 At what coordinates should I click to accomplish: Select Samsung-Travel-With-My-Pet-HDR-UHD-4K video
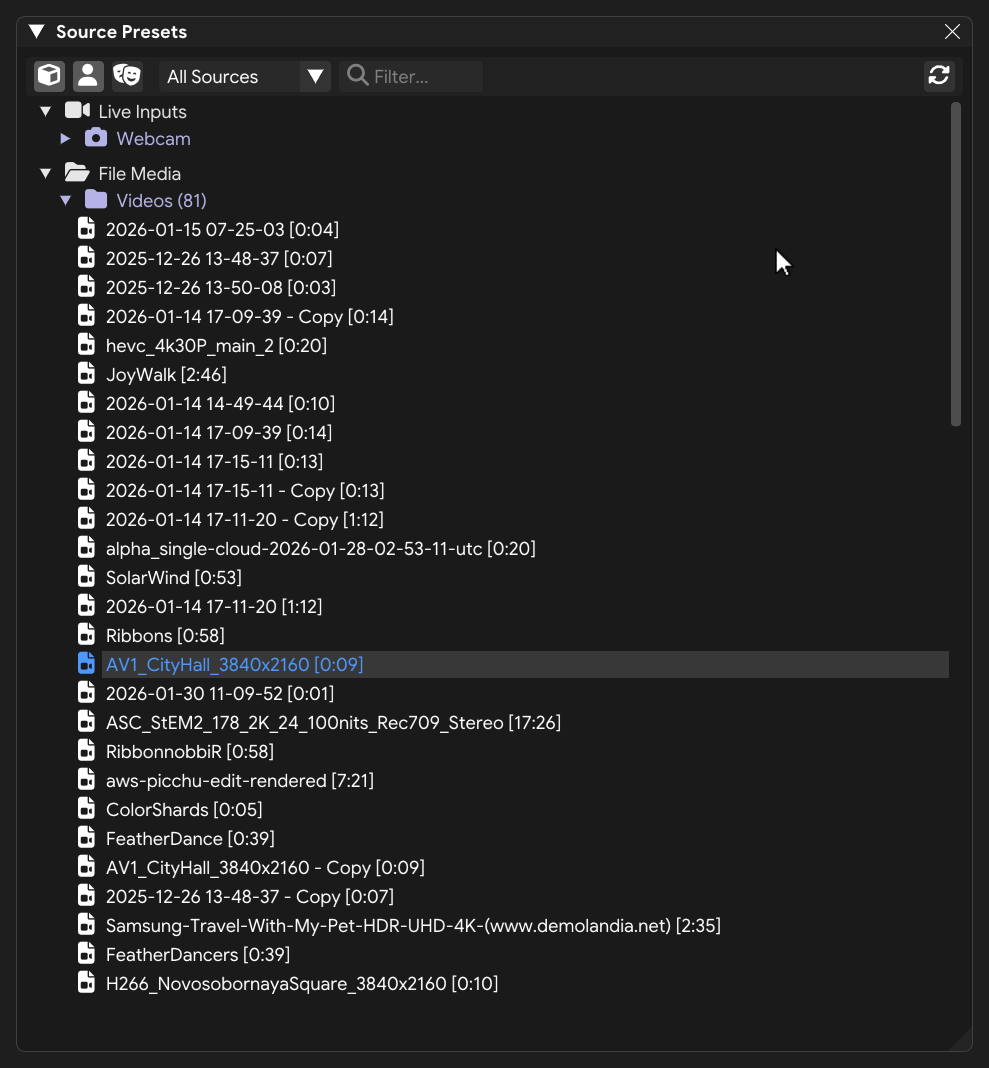point(413,926)
